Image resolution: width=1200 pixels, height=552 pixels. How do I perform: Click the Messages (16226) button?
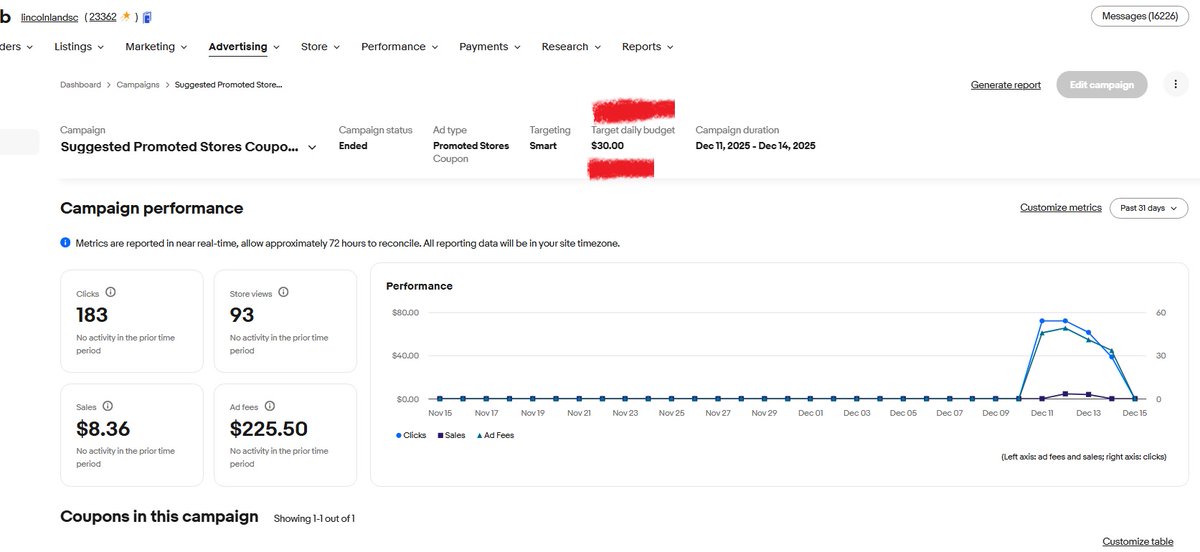1139,16
